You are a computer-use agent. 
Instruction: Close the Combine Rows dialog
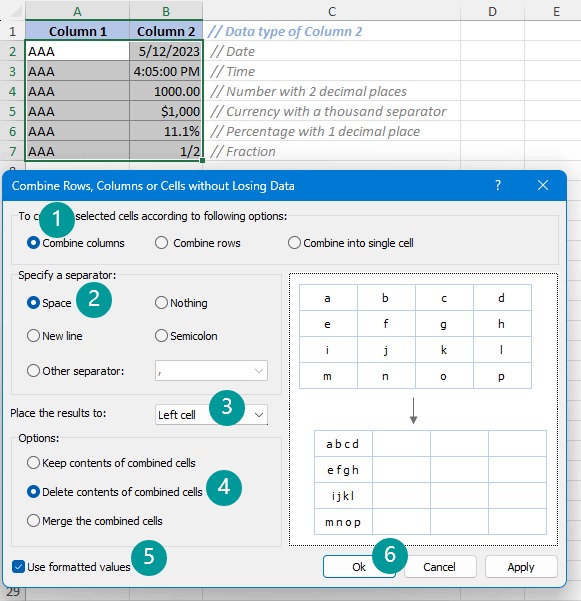[543, 186]
